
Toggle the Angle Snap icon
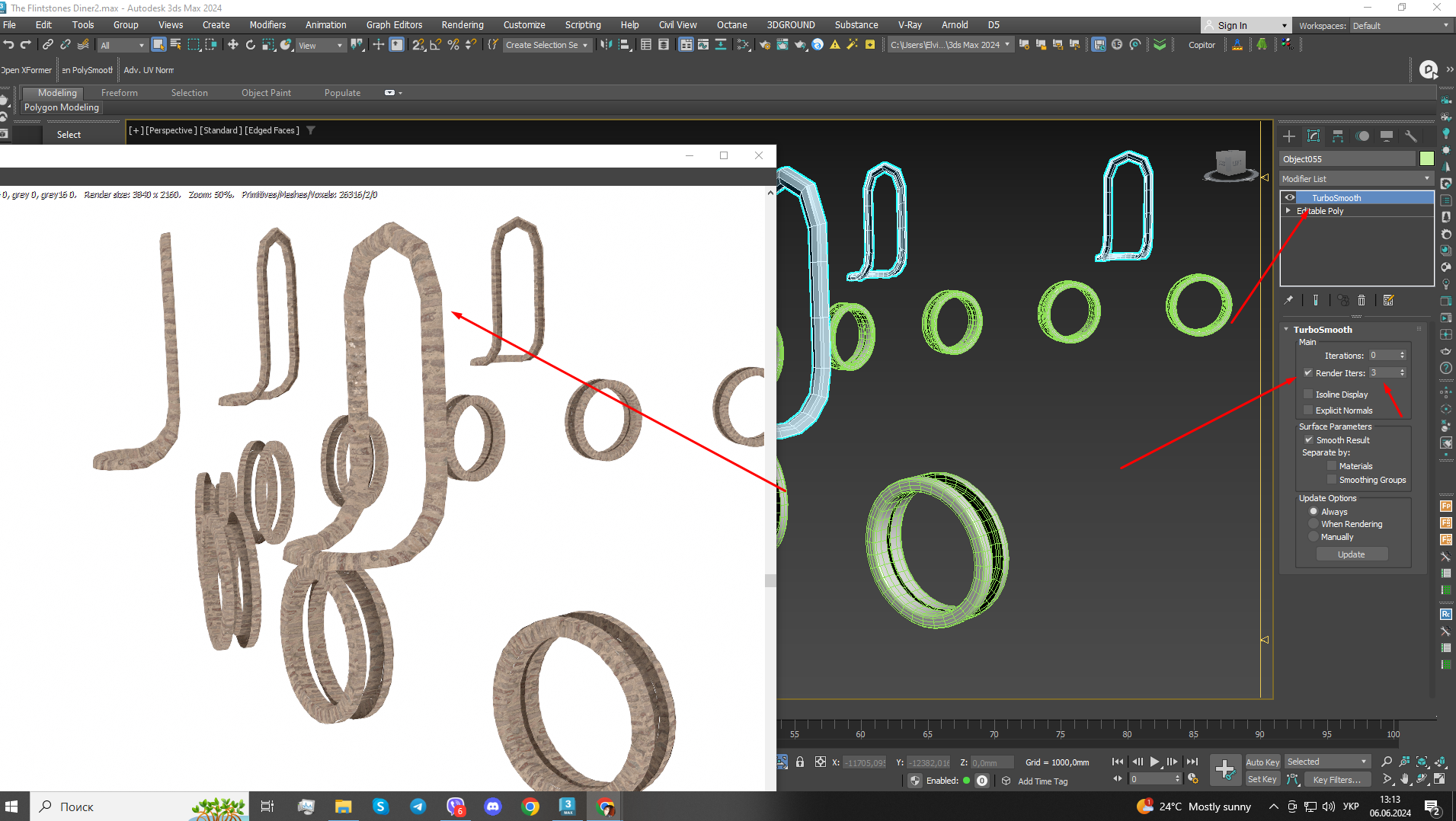436,45
